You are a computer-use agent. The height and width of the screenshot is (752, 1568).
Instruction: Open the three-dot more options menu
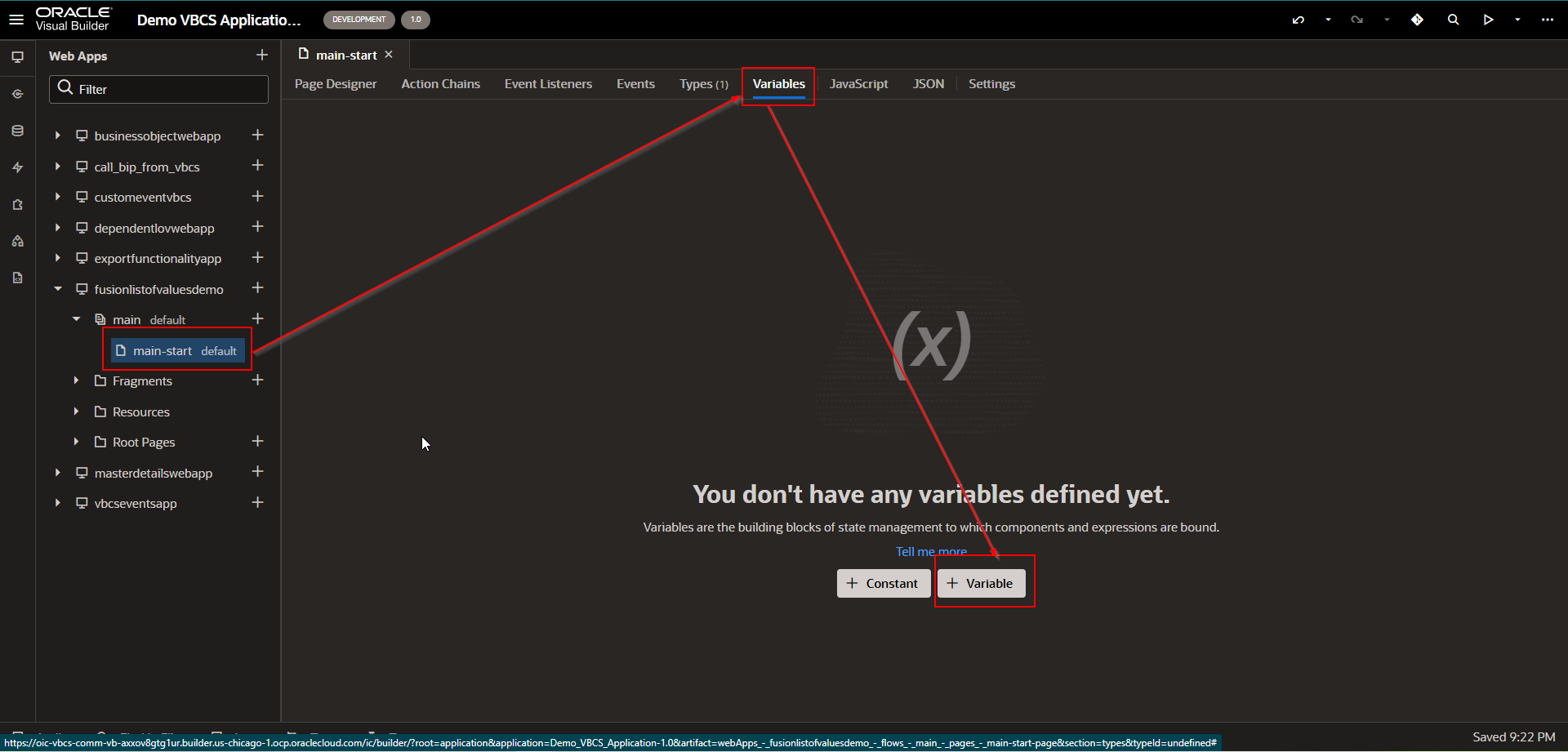pyautogui.click(x=1547, y=20)
